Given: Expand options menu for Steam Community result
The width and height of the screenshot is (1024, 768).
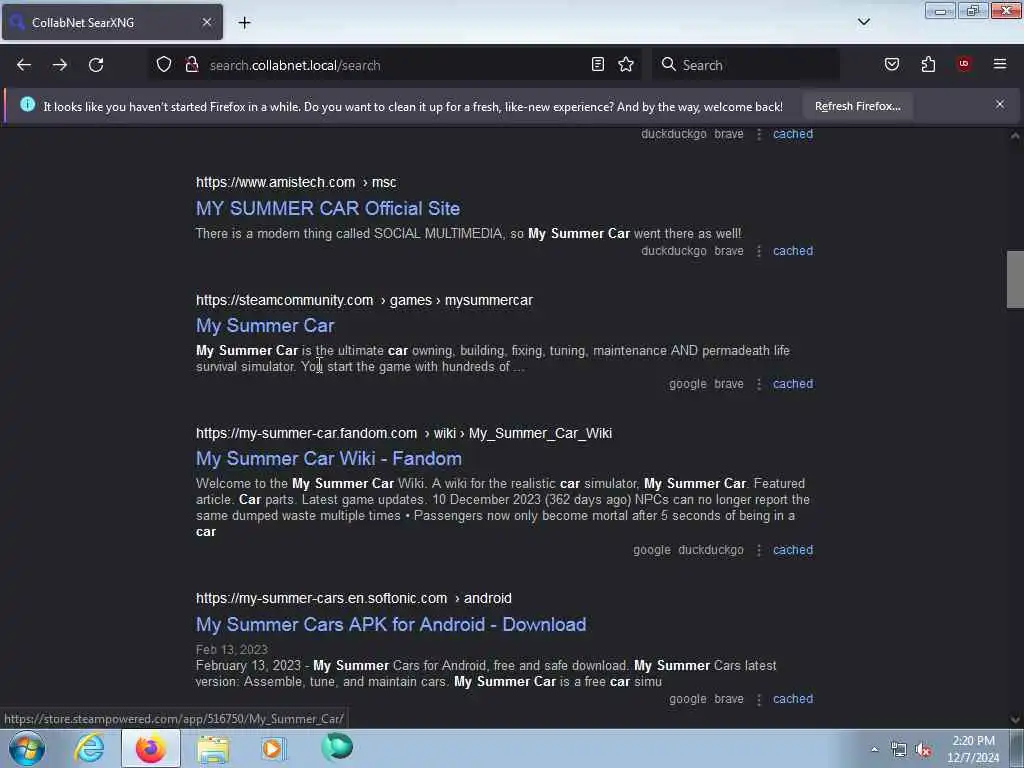Looking at the screenshot, I should tap(758, 385).
